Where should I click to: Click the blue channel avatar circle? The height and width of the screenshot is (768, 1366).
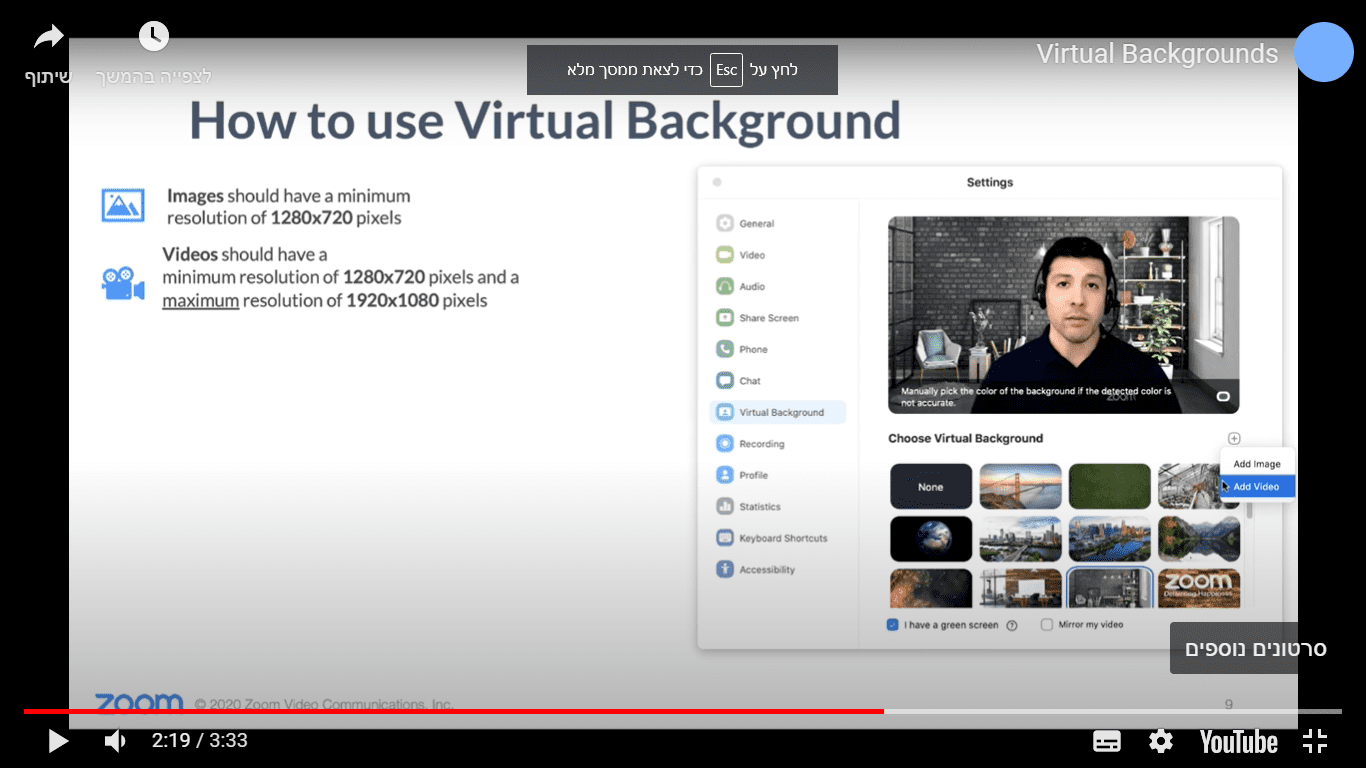click(x=1323, y=52)
